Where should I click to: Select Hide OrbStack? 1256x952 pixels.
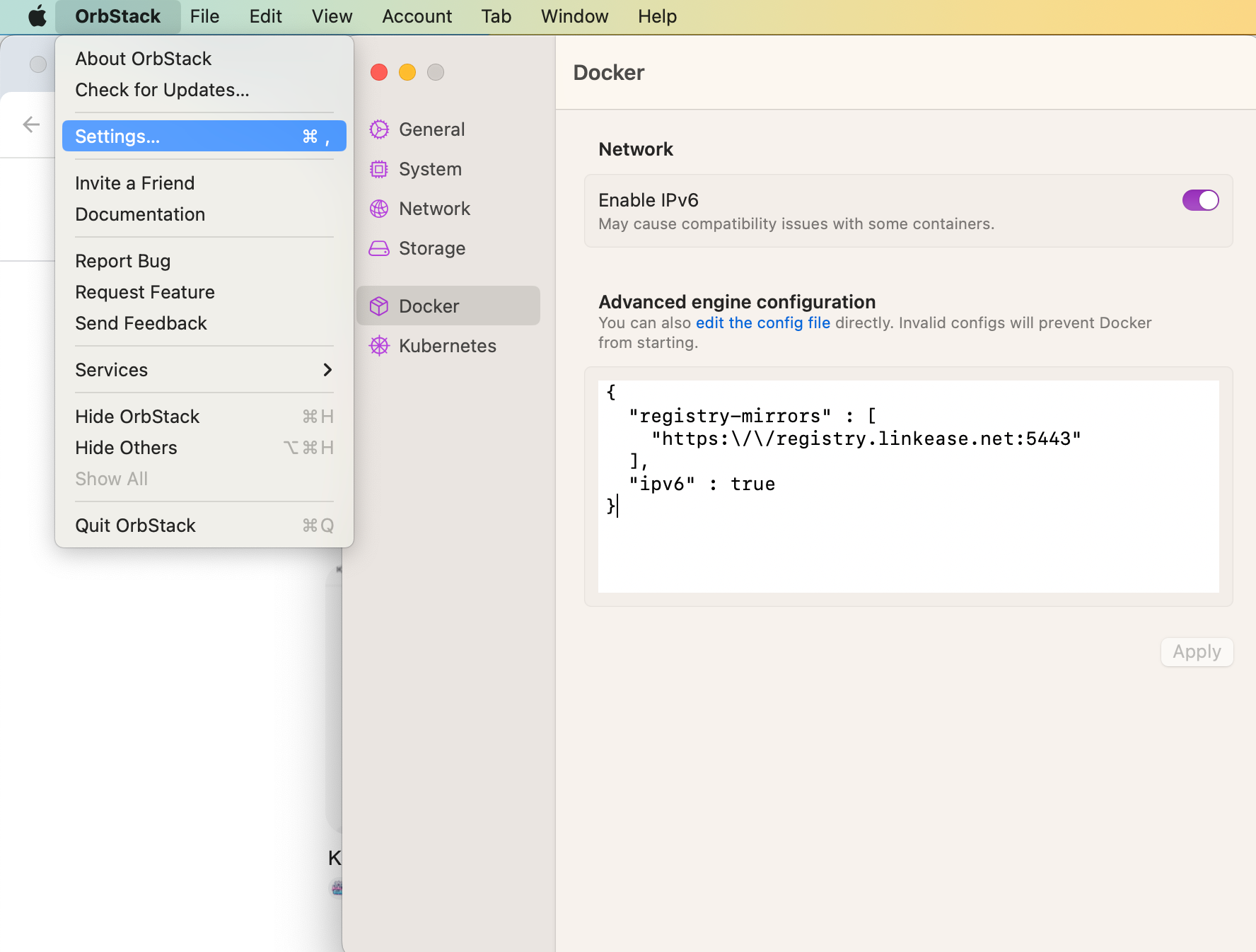(x=204, y=417)
